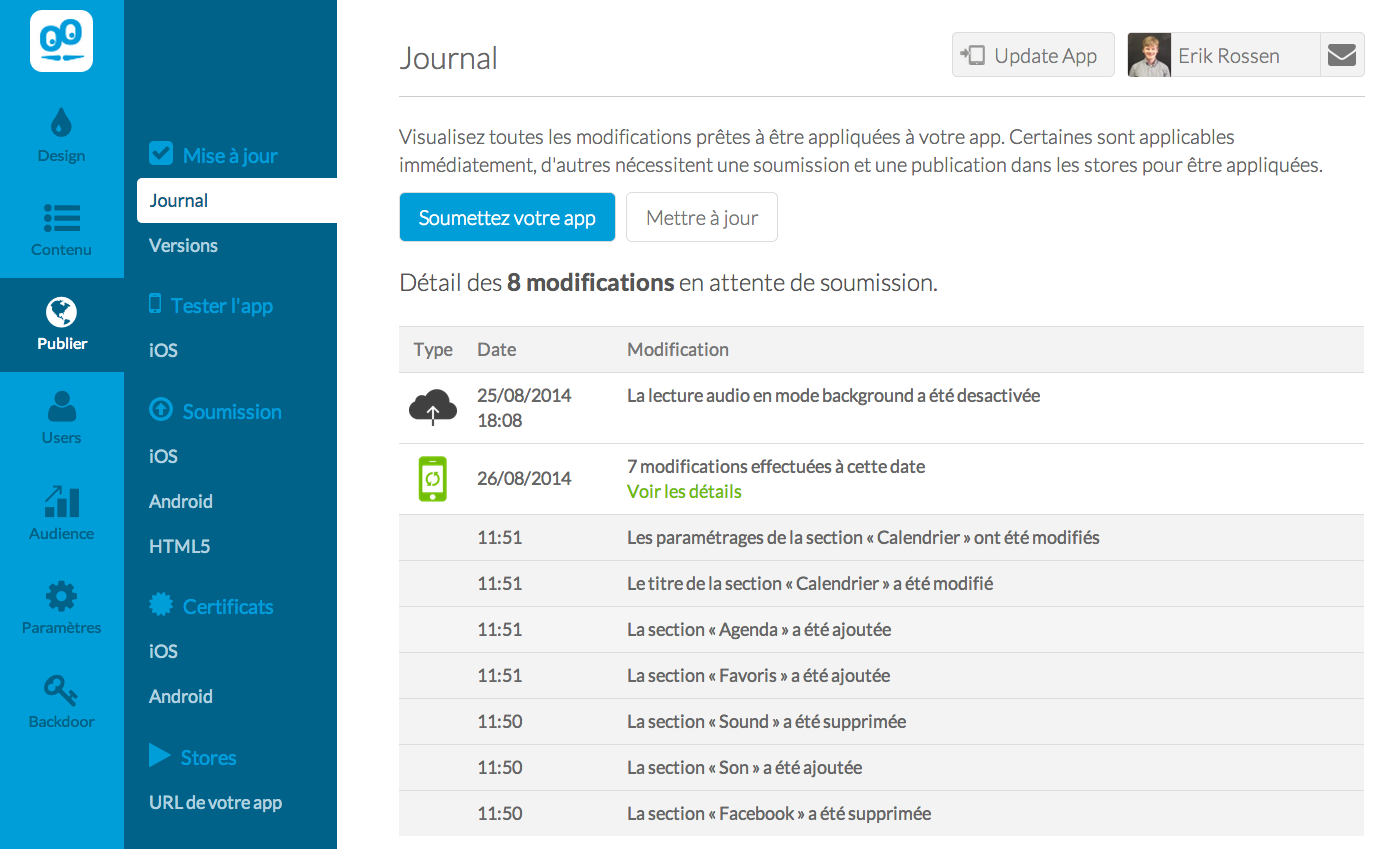Click the green phone refresh icon
Viewport: 1395px width, 849px height.
tap(432, 479)
